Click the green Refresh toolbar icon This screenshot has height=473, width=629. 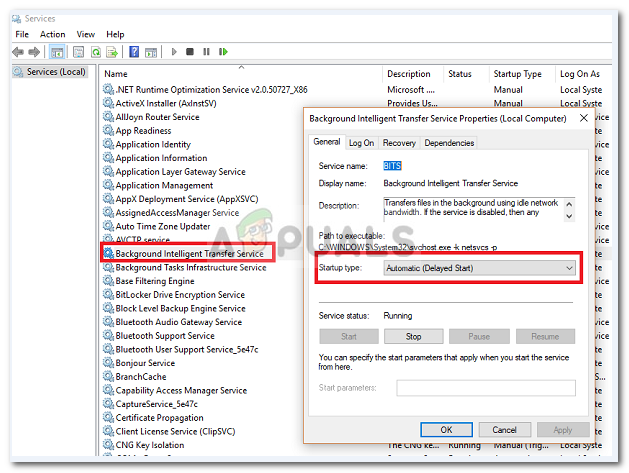tap(95, 52)
